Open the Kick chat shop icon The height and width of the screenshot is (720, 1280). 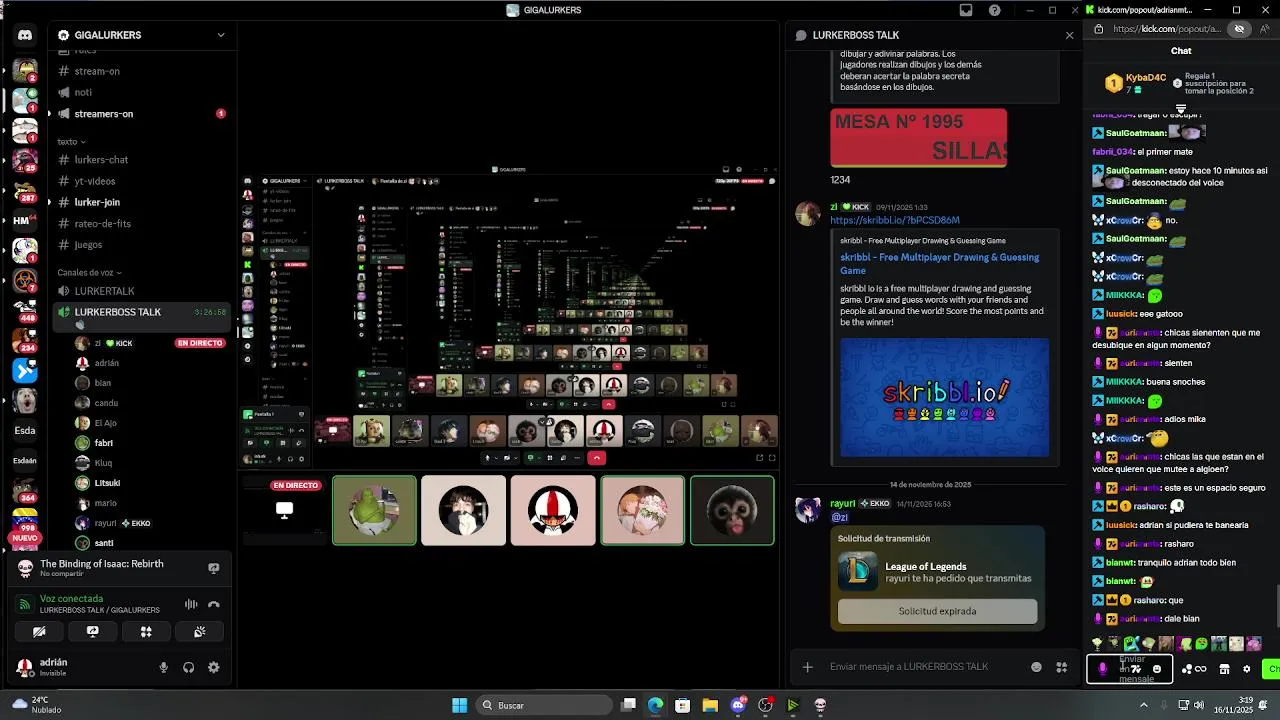[1224, 669]
